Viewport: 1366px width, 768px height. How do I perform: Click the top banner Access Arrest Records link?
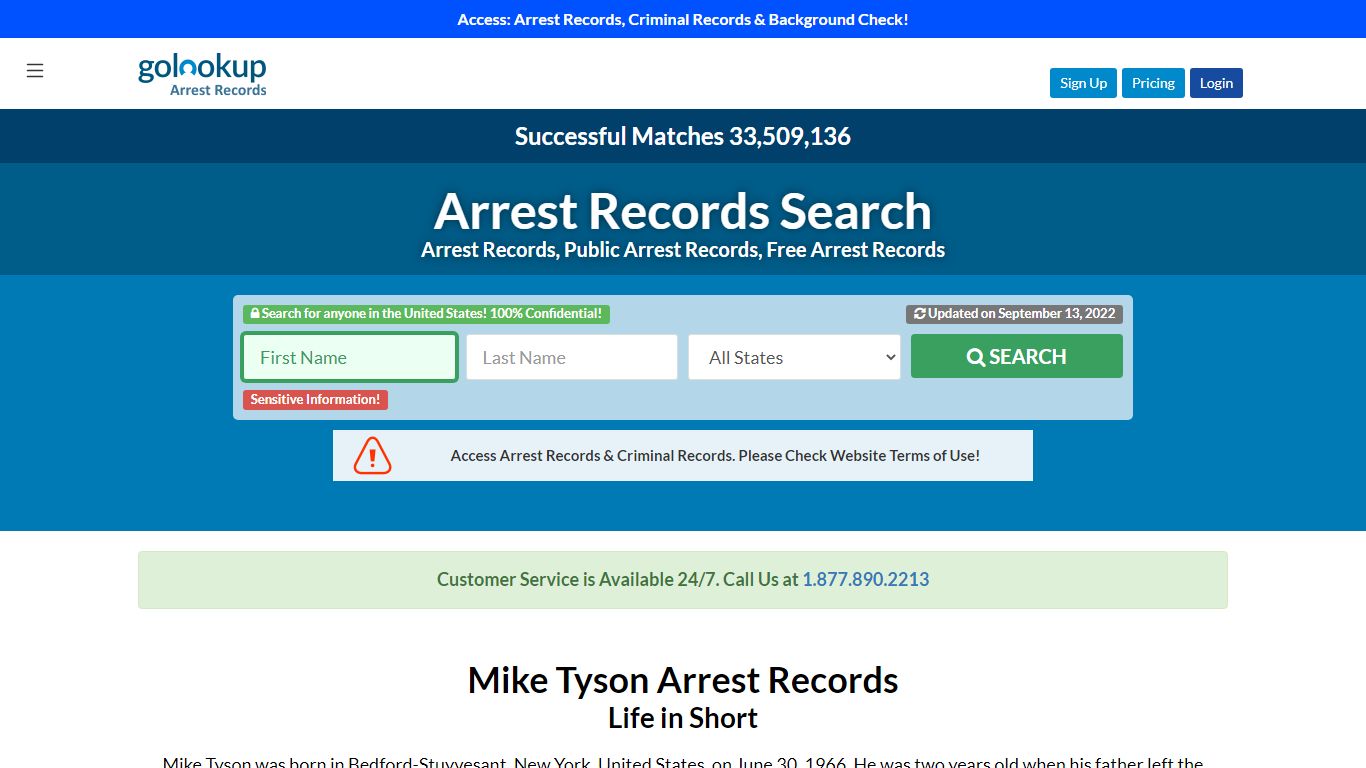(683, 19)
